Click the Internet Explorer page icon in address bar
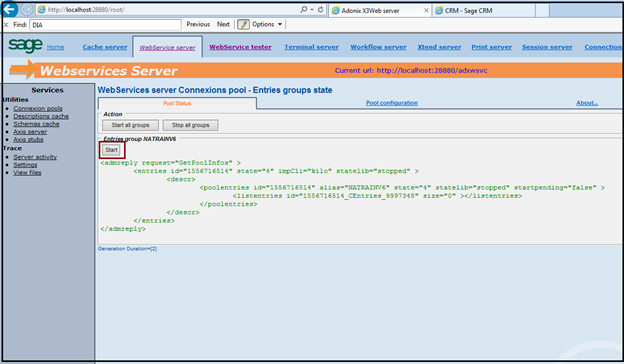This screenshot has height=364, width=624. point(41,10)
